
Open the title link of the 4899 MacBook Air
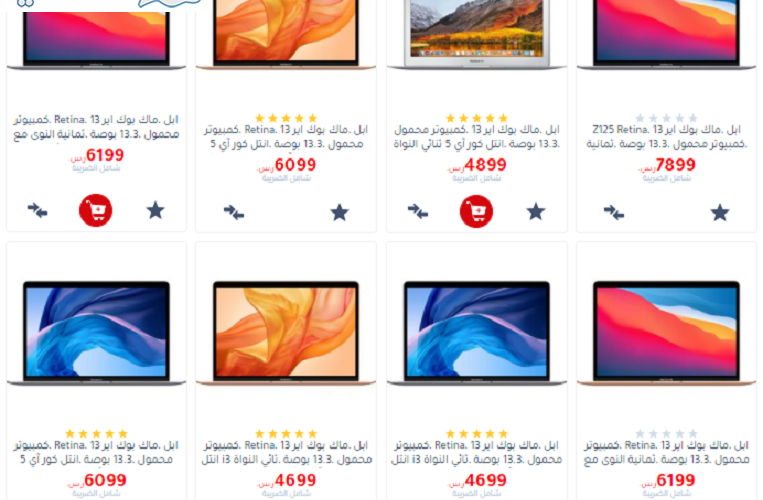click(x=477, y=136)
